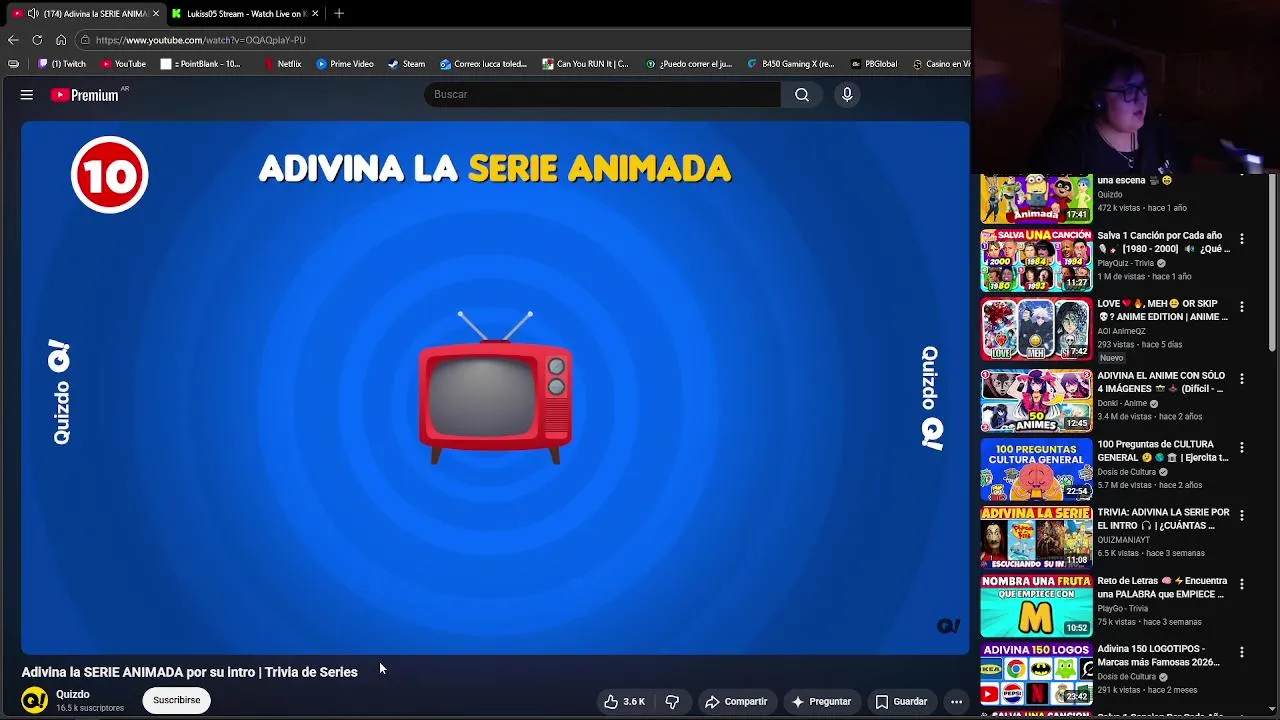1280x720 pixels.
Task: Subscribe with the Suscribirse button
Action: [177, 700]
